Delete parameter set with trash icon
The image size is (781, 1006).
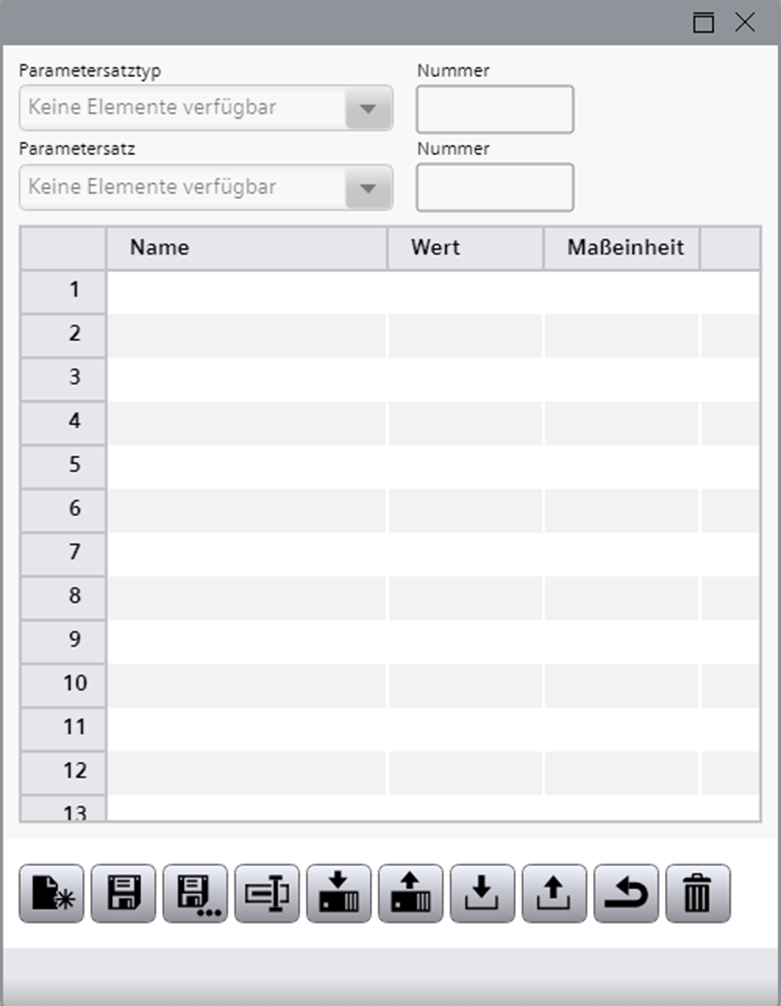pyautogui.click(x=698, y=893)
